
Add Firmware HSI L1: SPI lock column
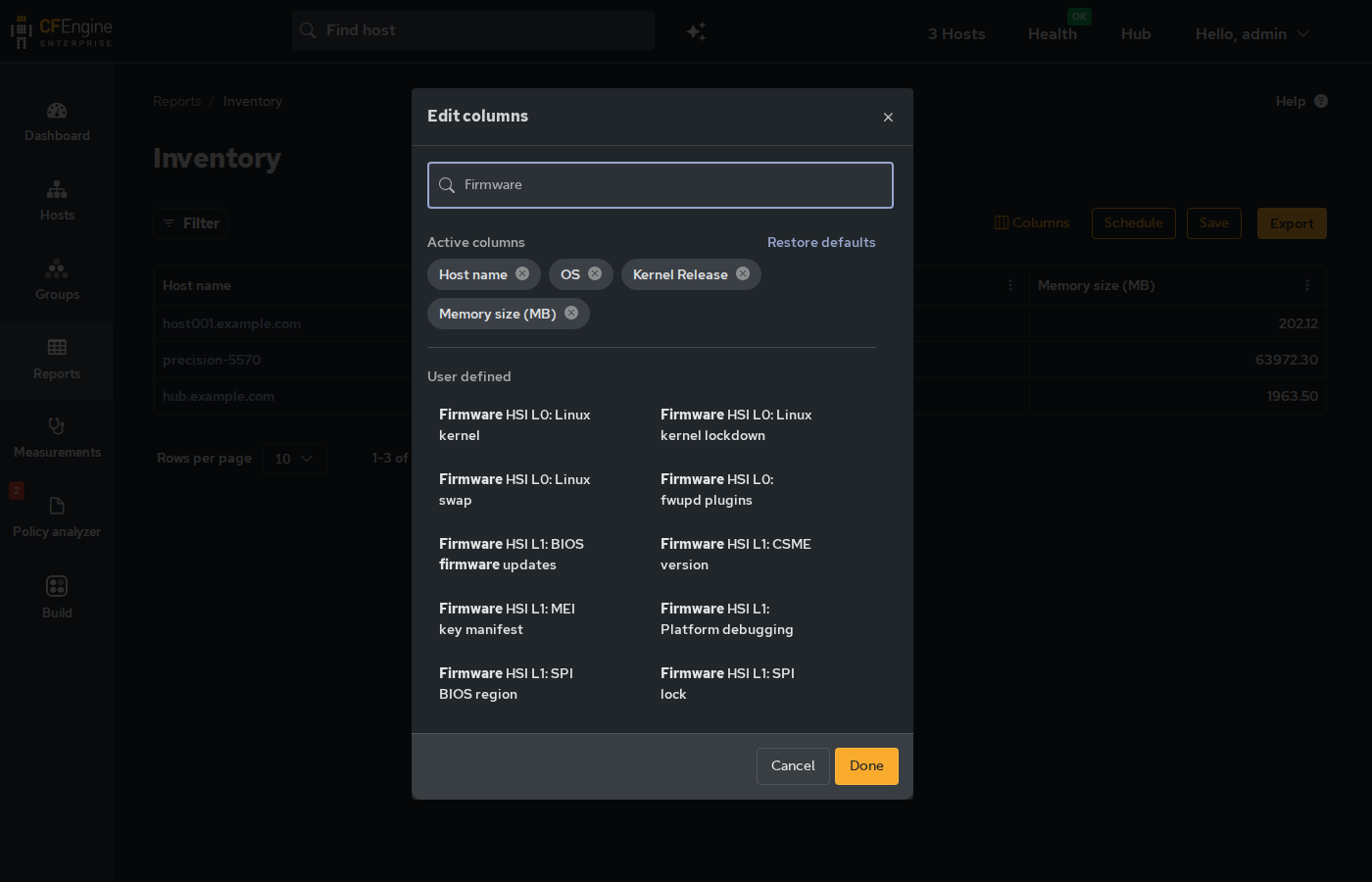click(728, 684)
